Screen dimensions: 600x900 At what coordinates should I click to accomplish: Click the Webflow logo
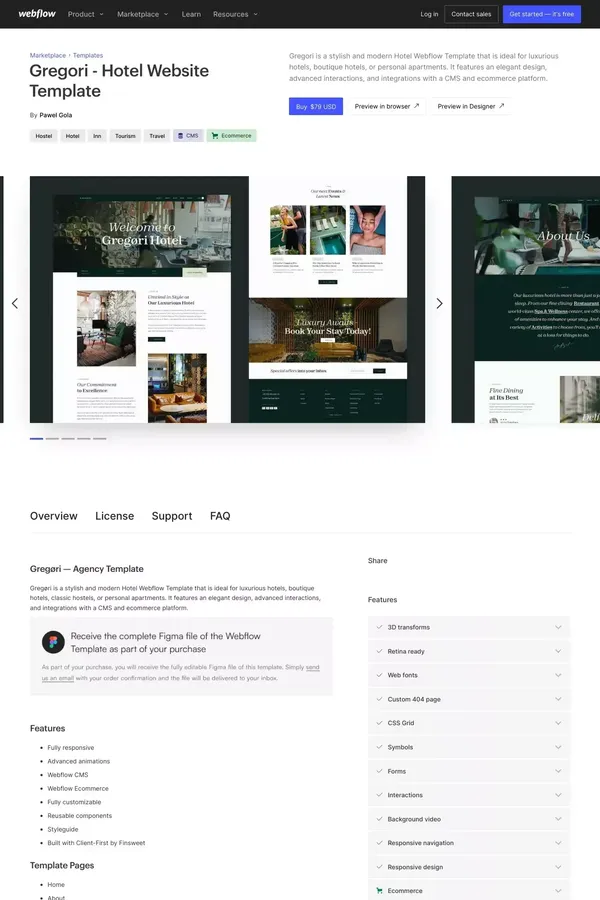click(37, 14)
